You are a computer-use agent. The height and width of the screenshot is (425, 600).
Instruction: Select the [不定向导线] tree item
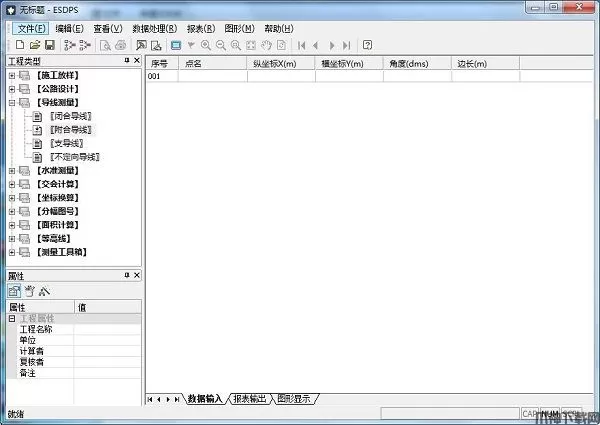(75, 157)
